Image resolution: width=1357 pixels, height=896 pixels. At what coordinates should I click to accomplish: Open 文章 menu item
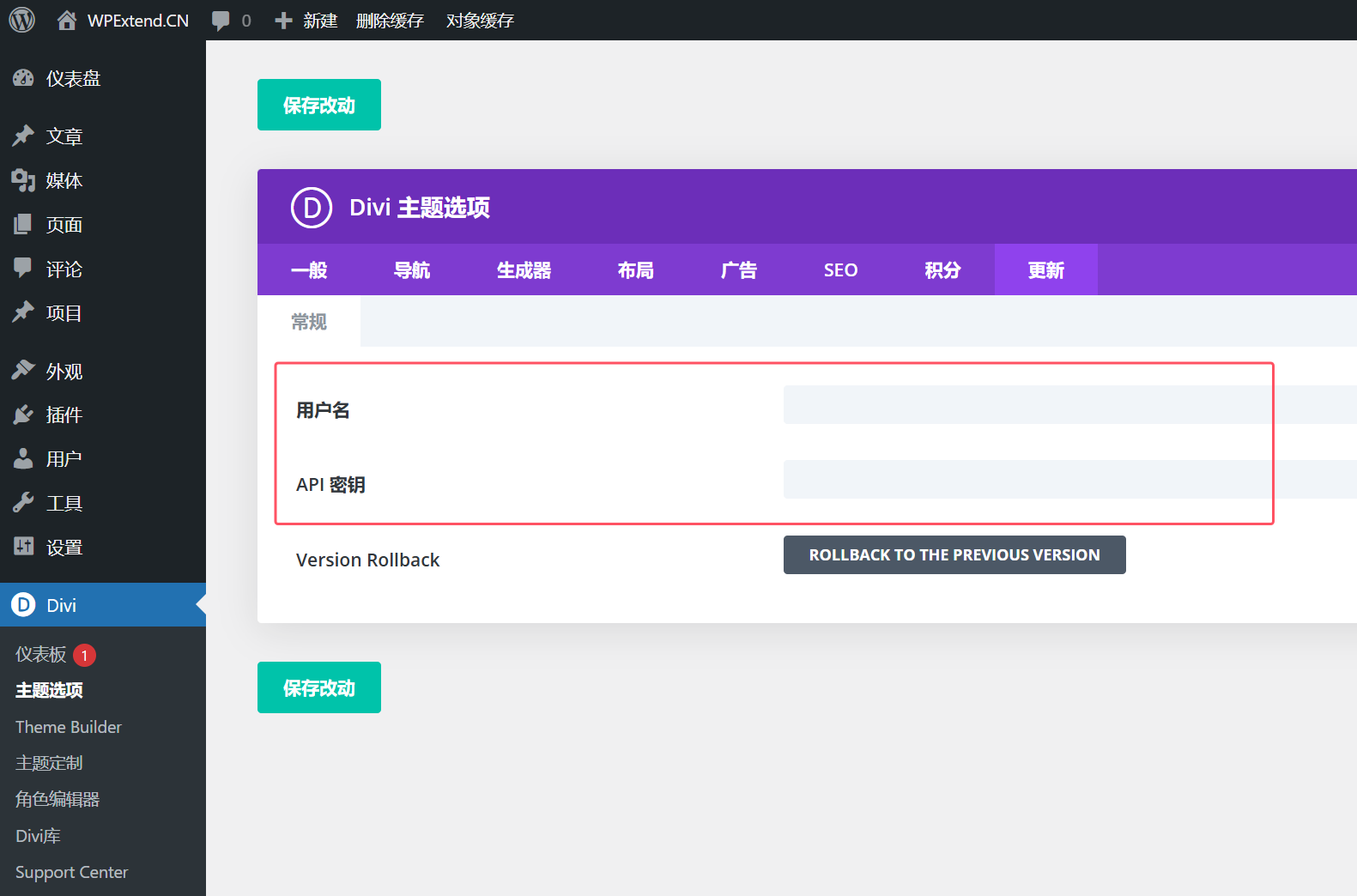click(64, 136)
